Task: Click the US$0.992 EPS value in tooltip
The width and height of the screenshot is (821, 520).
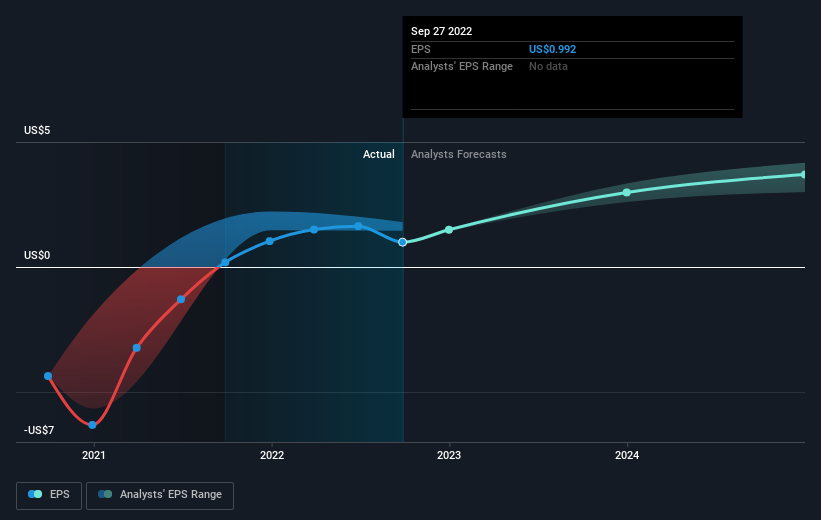Action: 552,49
